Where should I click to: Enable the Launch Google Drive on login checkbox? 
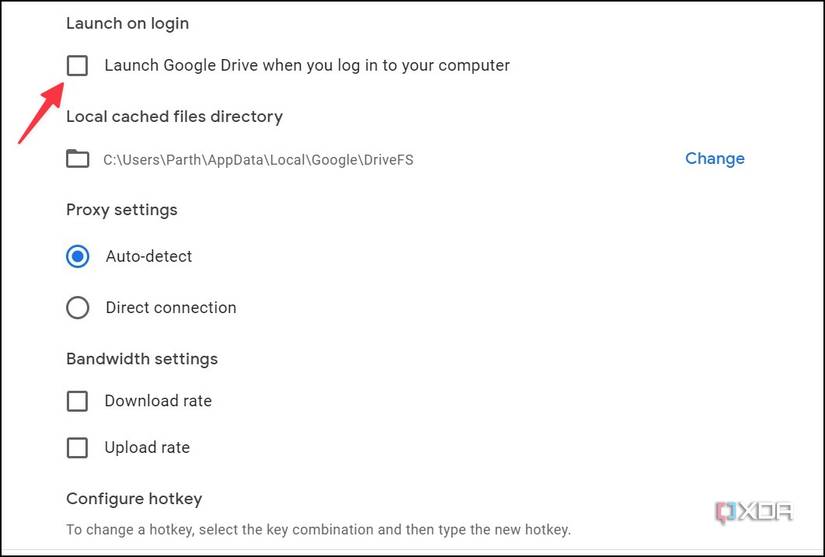pos(77,66)
